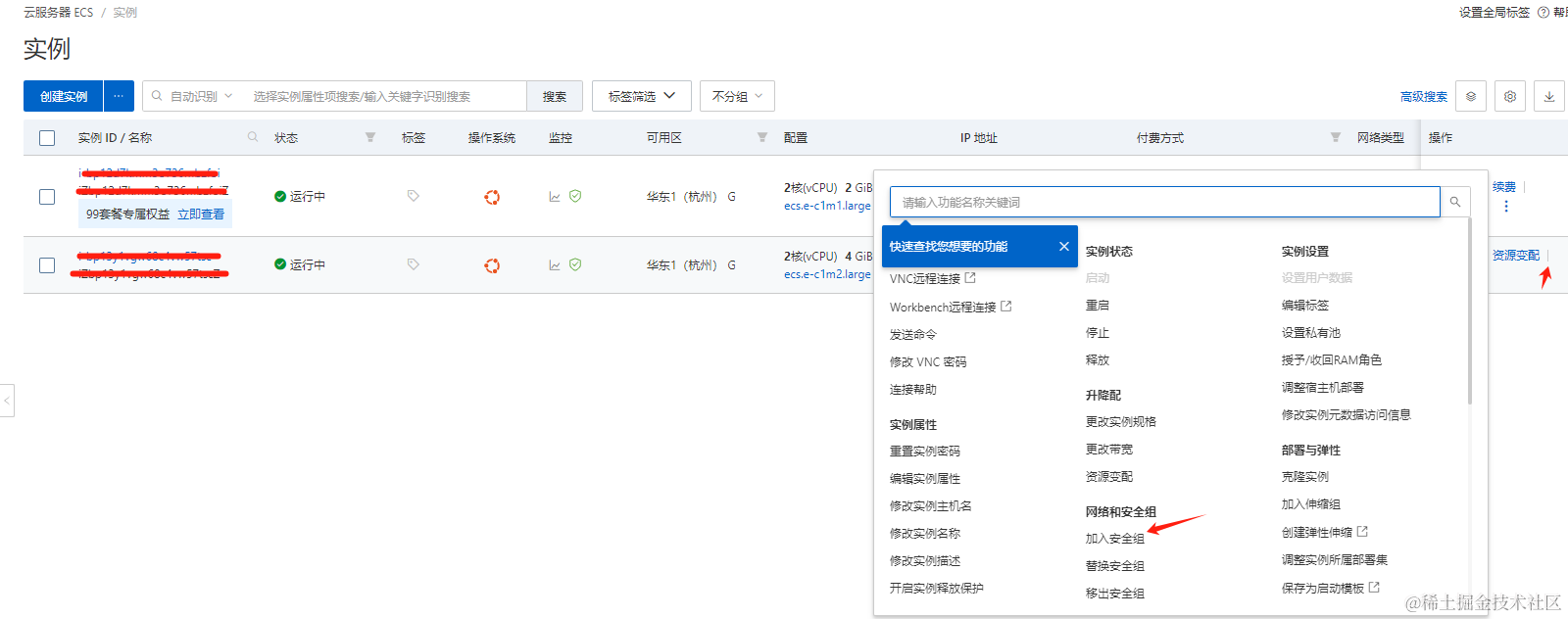
Task: Click the vertical three-dot more icon under 续费
Action: (1506, 207)
